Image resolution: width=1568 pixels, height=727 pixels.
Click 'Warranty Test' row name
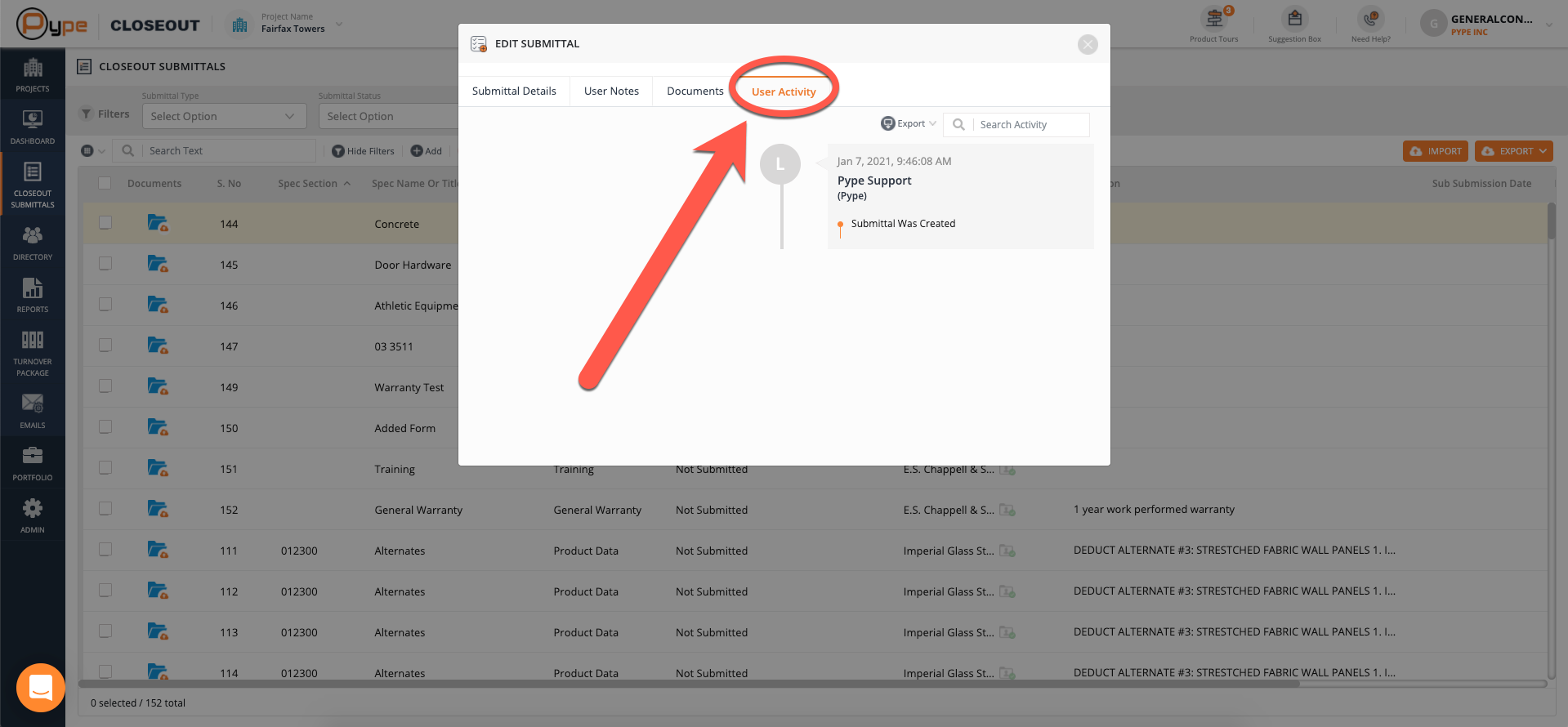[x=409, y=387]
